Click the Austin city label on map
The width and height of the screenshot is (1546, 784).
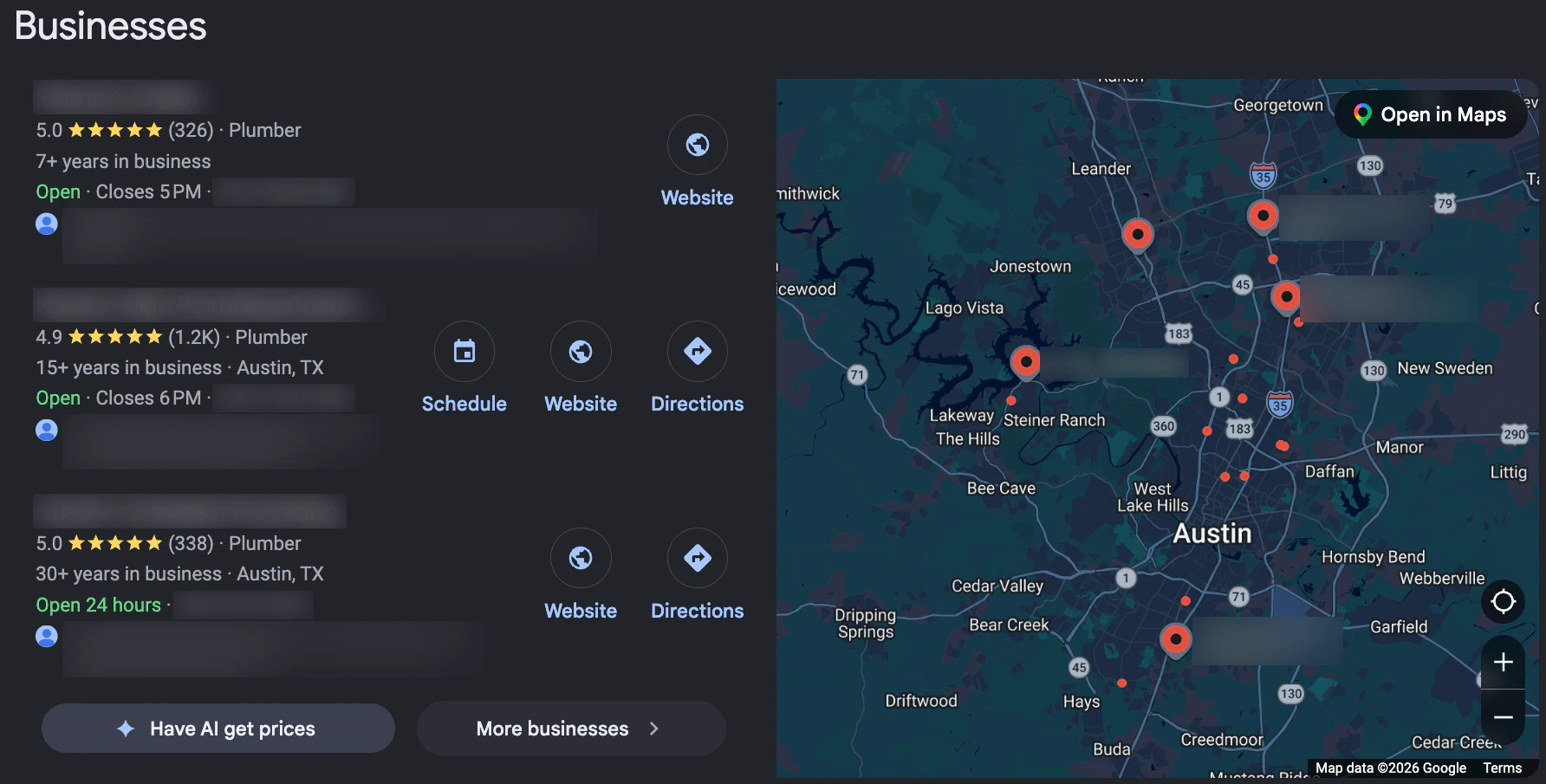tap(1212, 534)
